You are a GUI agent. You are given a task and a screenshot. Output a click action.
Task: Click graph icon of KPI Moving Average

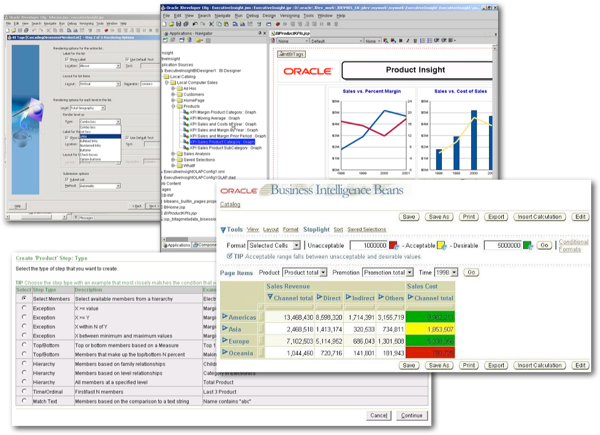186,118
